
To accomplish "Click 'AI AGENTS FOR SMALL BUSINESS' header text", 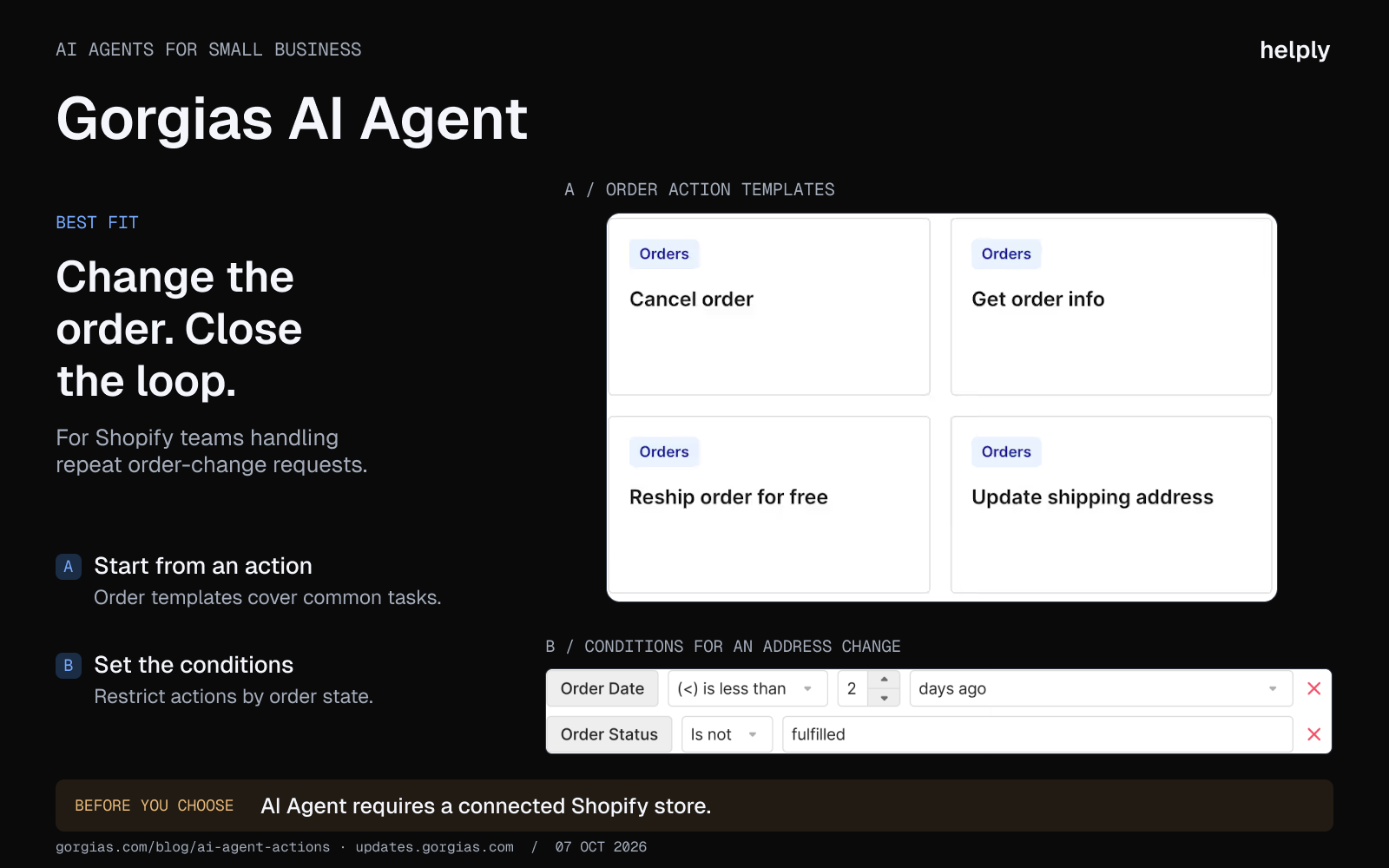I will [x=208, y=49].
